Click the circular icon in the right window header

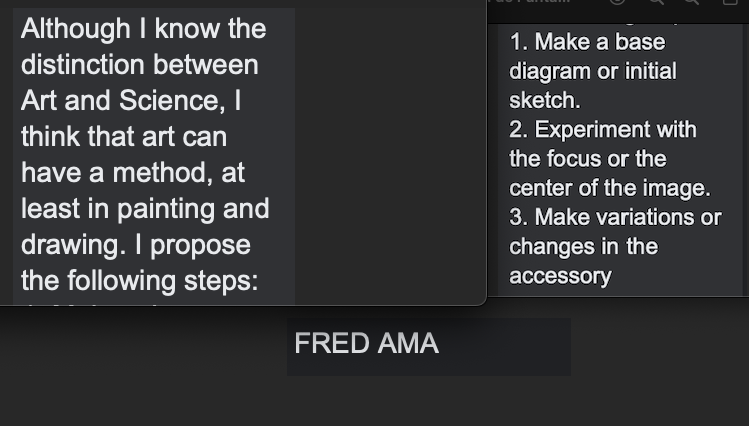(x=617, y=1)
